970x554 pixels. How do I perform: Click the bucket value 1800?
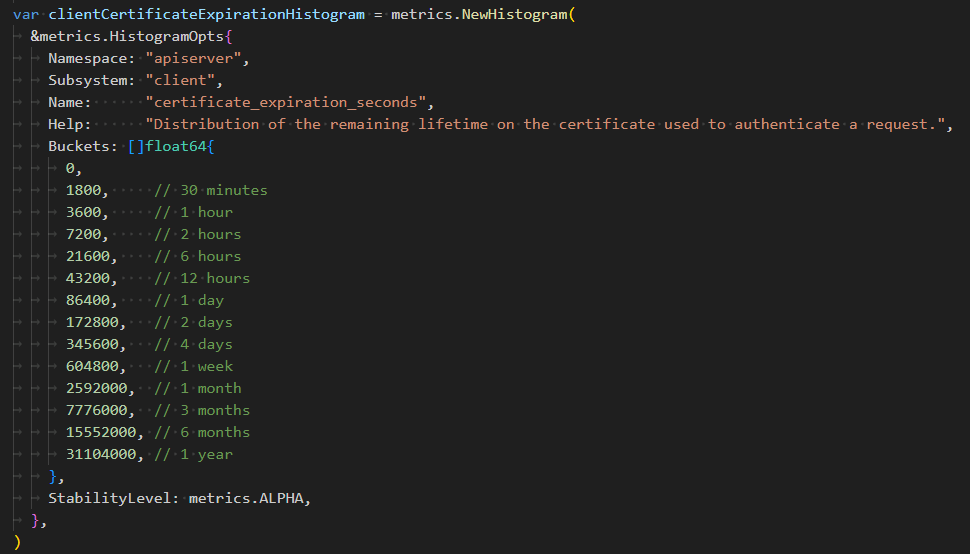click(x=83, y=190)
